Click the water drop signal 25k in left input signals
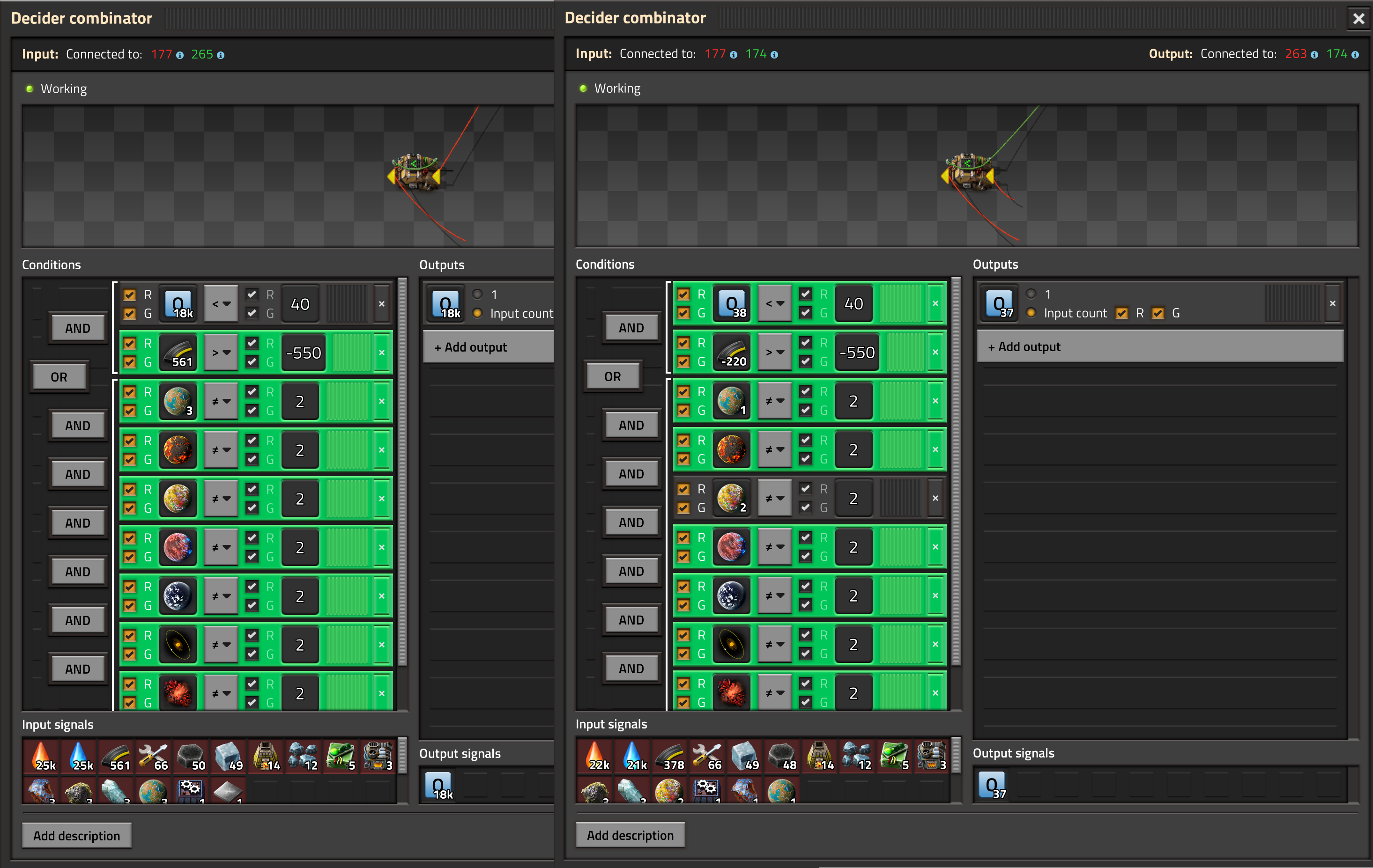The height and width of the screenshot is (868, 1373). pyautogui.click(x=79, y=757)
